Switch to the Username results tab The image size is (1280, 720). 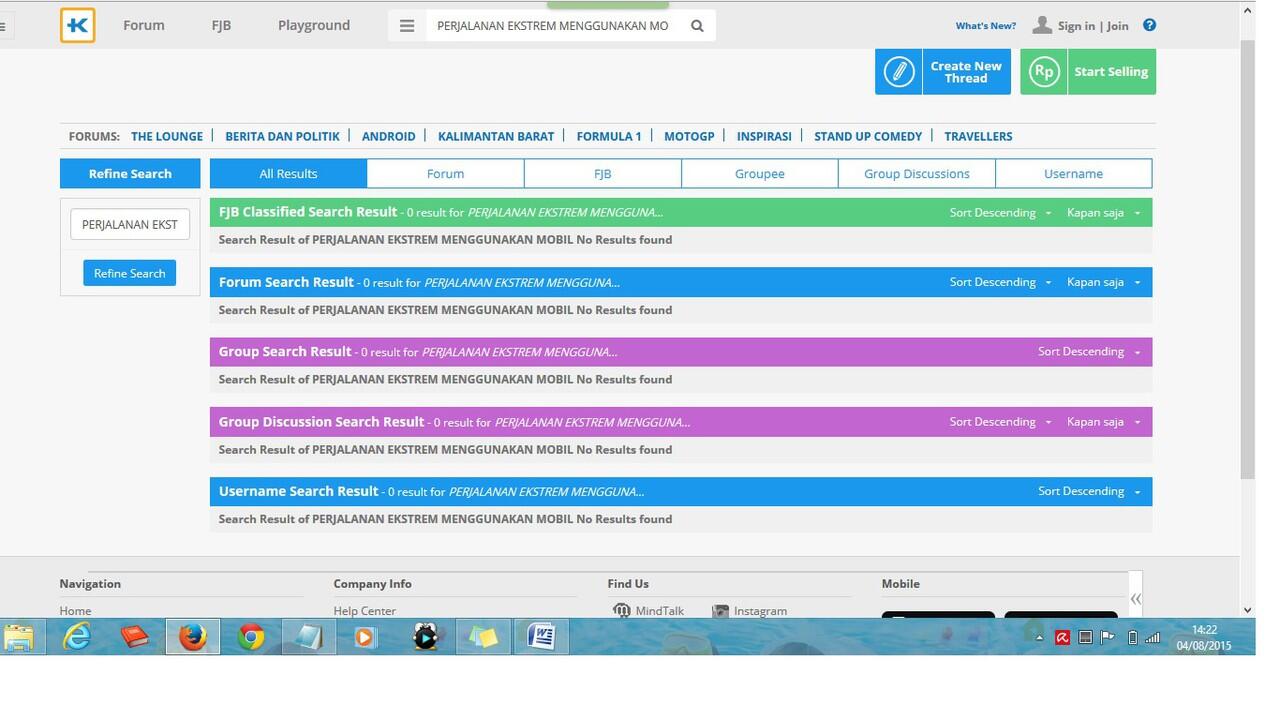click(1074, 173)
